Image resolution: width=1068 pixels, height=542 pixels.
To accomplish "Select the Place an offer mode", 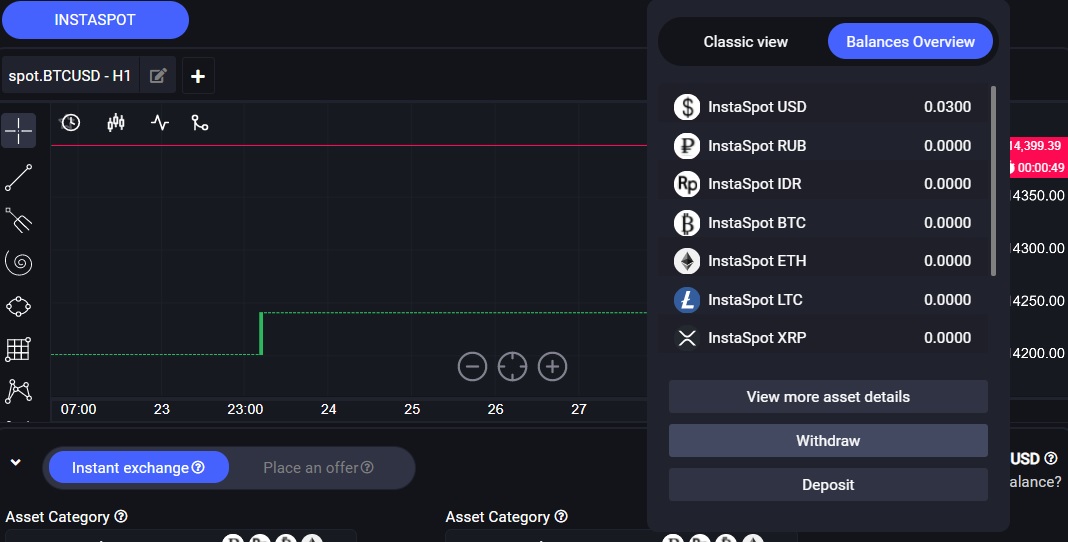I will click(318, 467).
